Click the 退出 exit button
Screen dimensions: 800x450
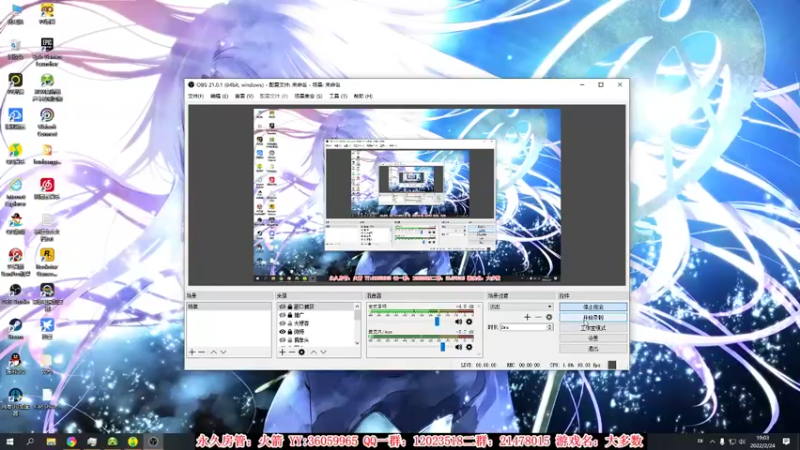pyautogui.click(x=593, y=348)
